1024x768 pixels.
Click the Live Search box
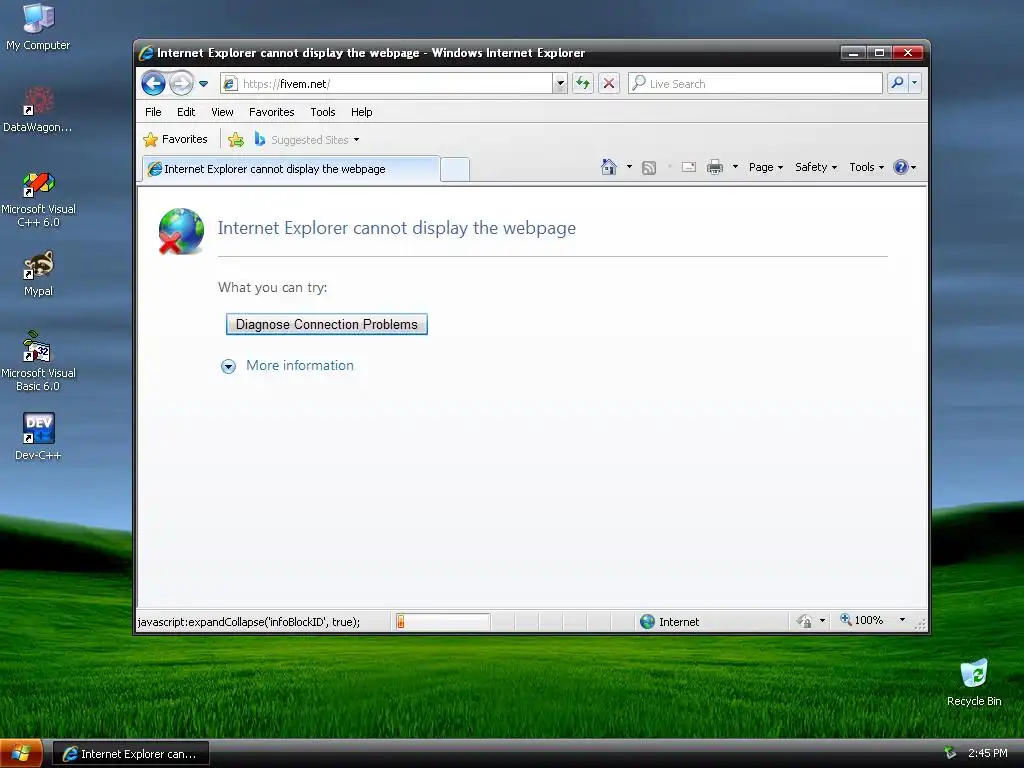756,84
